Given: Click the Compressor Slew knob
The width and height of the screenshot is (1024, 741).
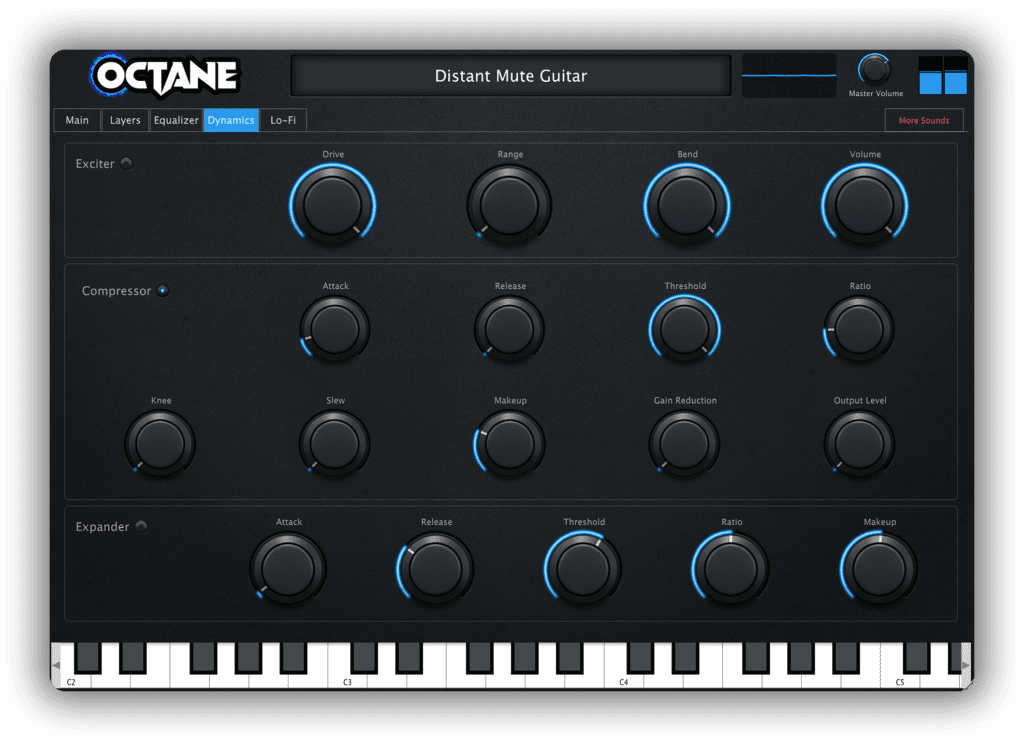Looking at the screenshot, I should click(x=334, y=444).
